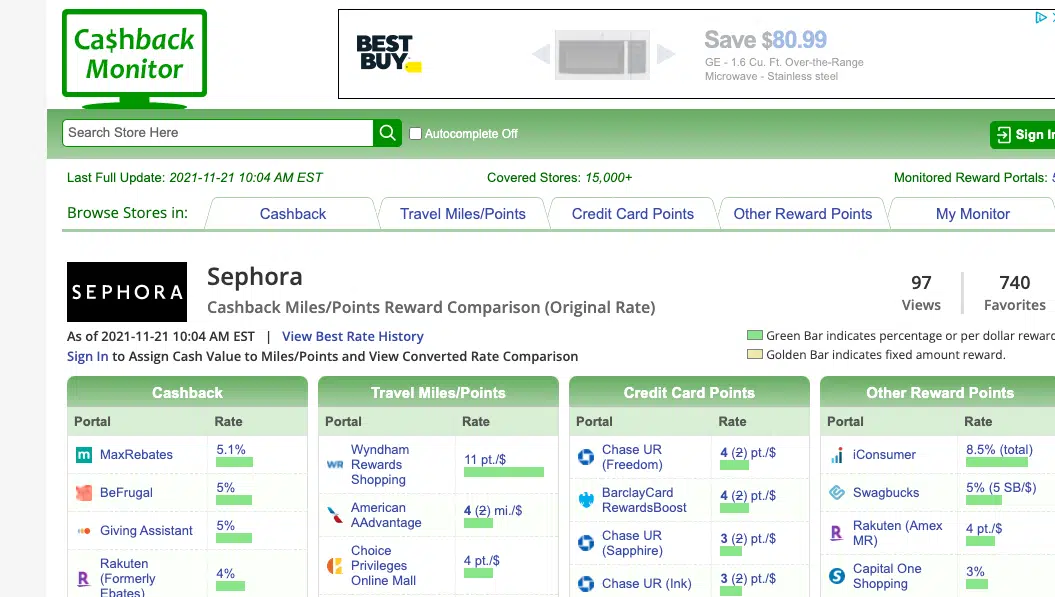Viewport: 1055px width, 597px height.
Task: Open the Travel Miles/Points browse tab
Action: tap(463, 214)
